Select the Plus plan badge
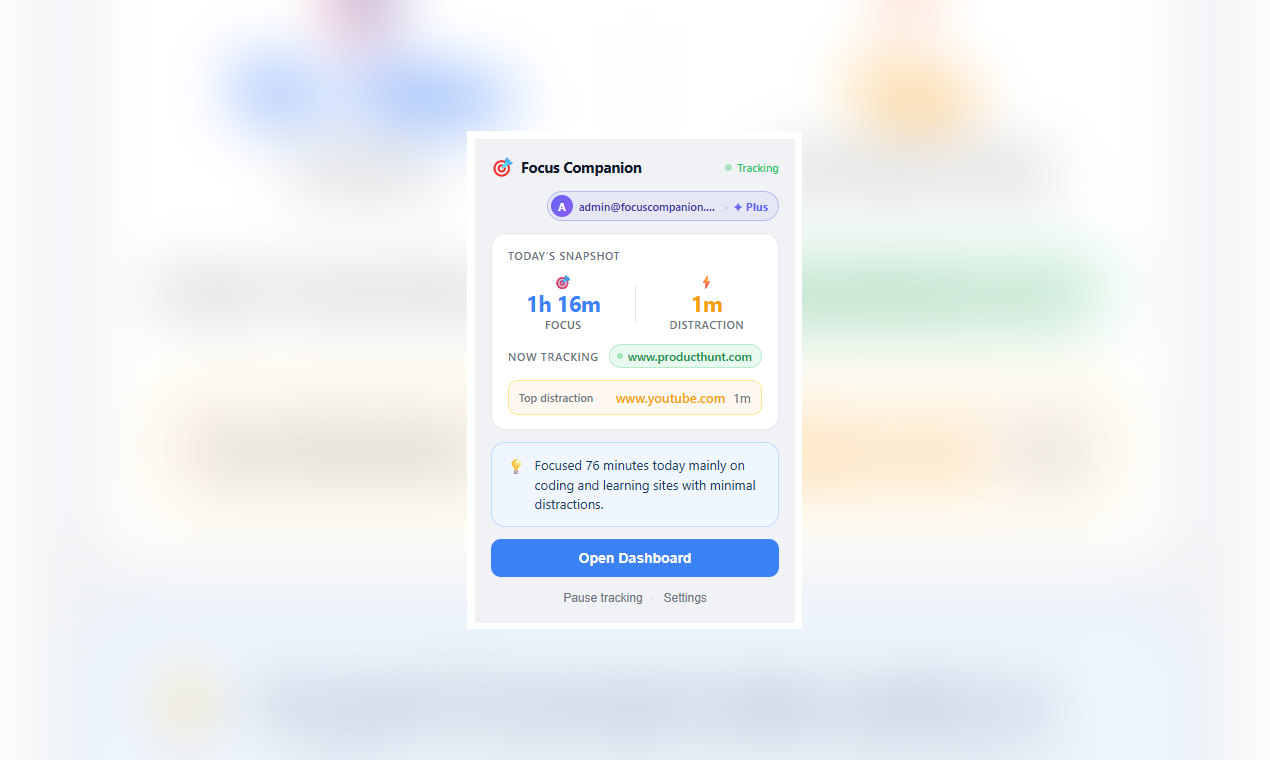 click(751, 207)
